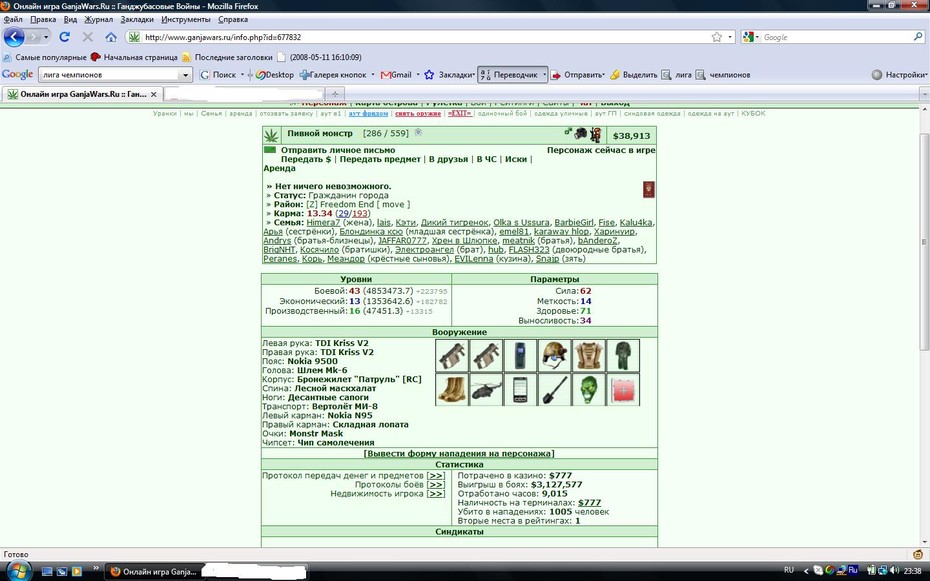Open Протоколы боёв >> link

tap(436, 484)
